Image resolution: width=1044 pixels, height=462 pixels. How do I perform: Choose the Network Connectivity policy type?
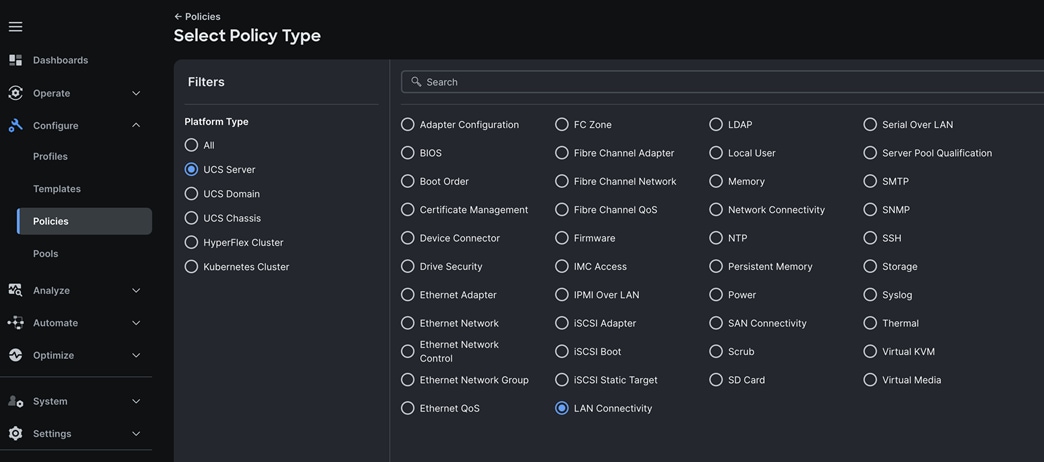[x=716, y=210]
